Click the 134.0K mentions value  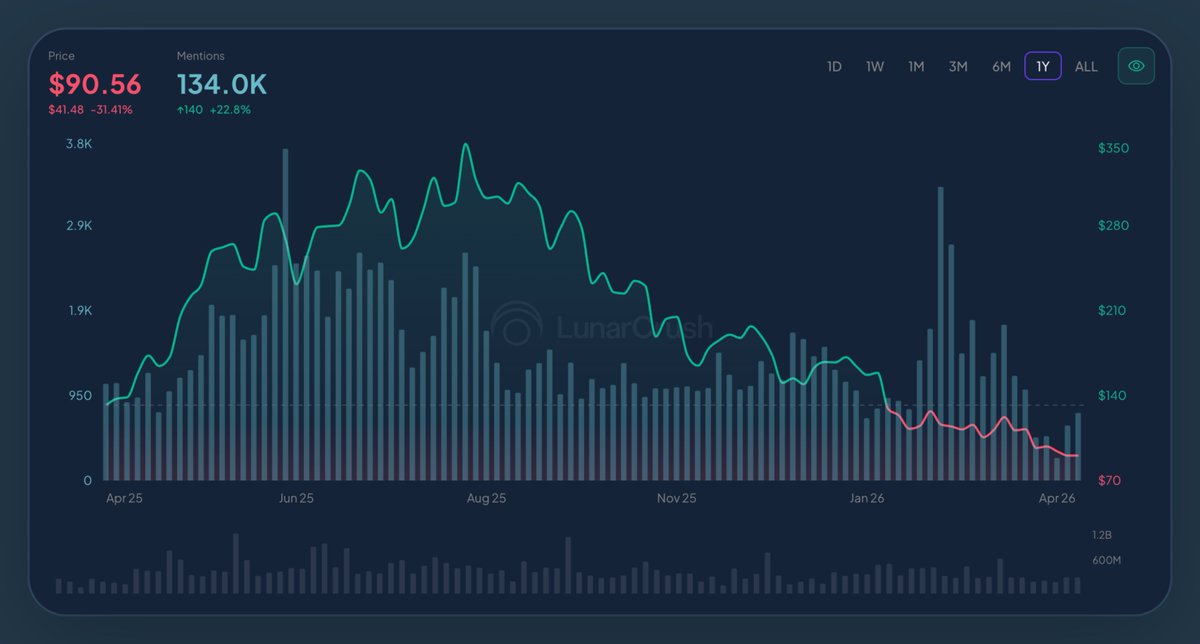pos(222,84)
